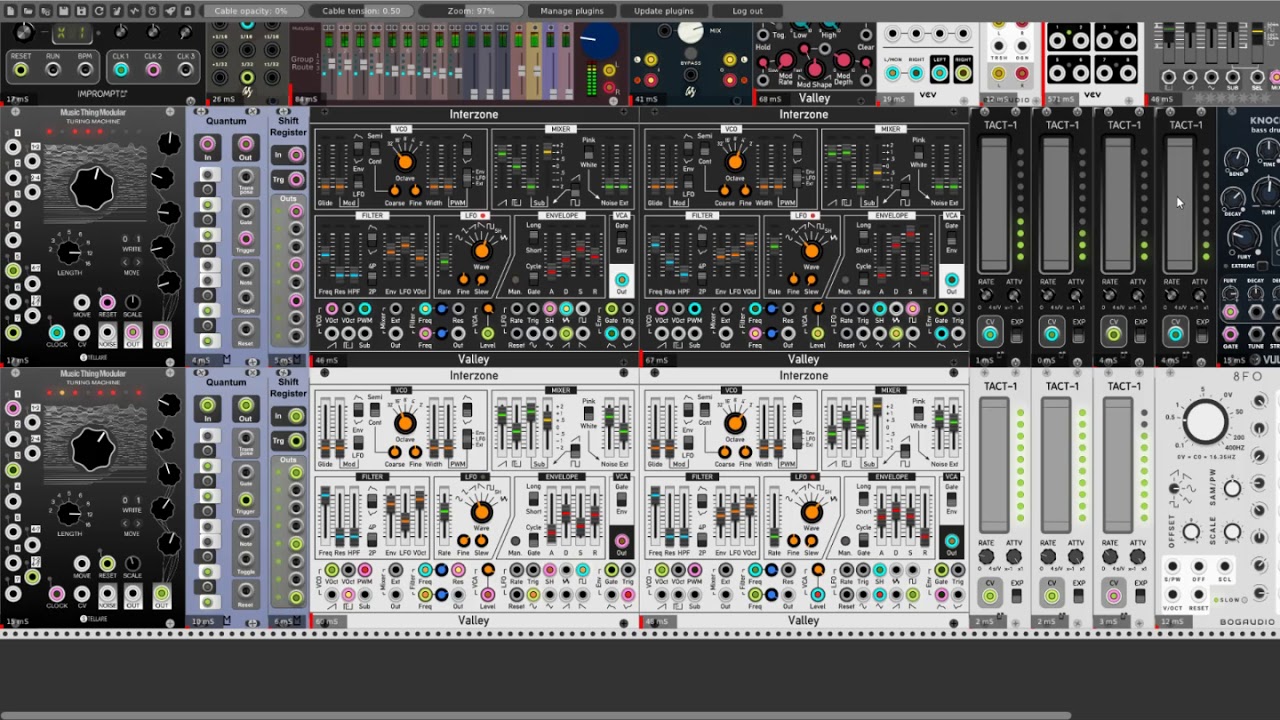Click Octave knob on right dark Interzone
This screenshot has width=1280, height=720.
(735, 162)
